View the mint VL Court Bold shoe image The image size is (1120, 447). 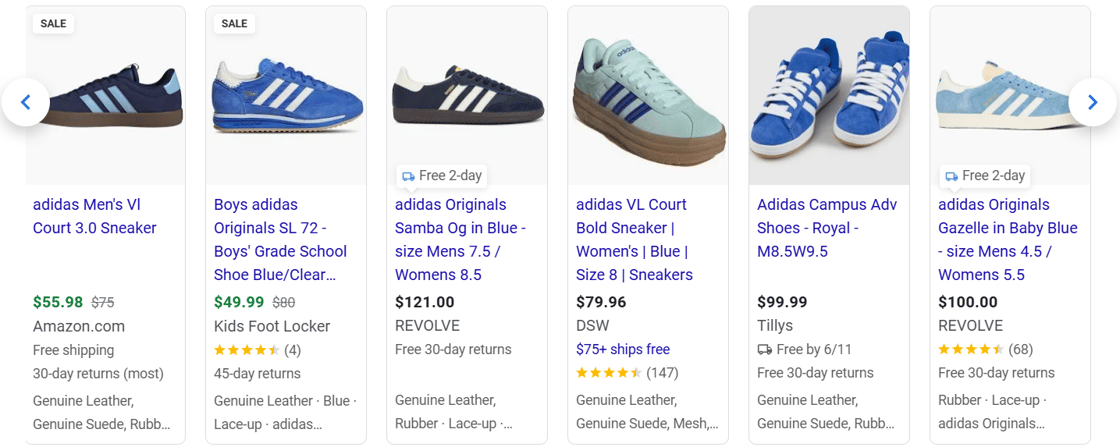647,95
